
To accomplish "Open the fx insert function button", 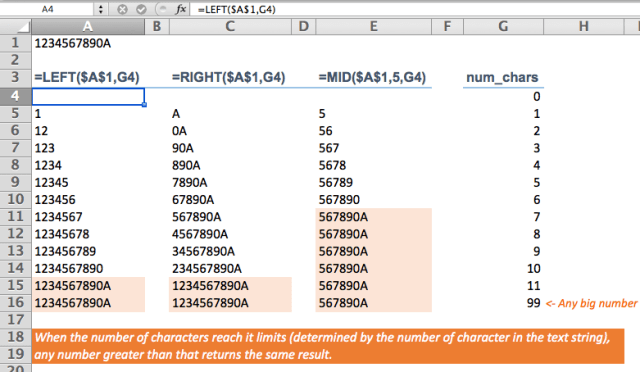I will pos(180,9).
